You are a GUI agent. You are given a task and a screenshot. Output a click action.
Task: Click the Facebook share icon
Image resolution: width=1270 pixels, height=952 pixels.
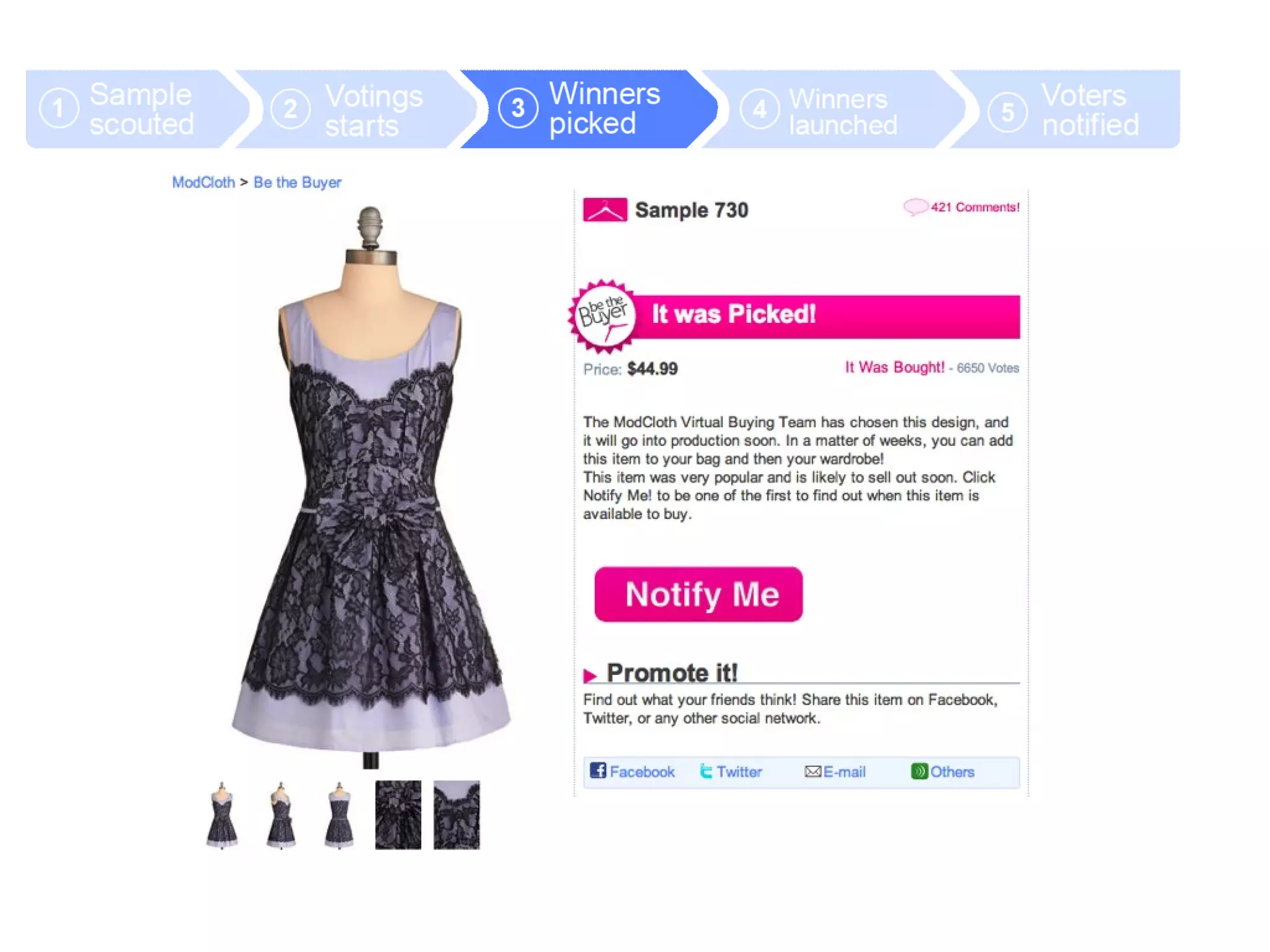tap(598, 770)
